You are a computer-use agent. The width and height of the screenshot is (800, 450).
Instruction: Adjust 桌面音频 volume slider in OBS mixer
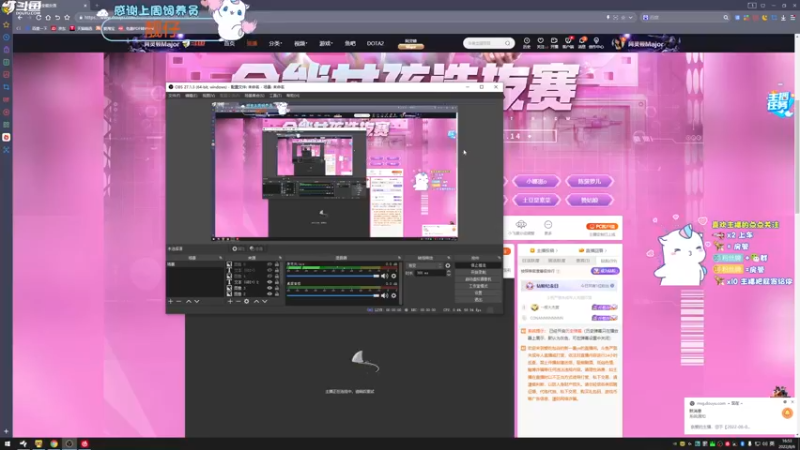pos(333,295)
